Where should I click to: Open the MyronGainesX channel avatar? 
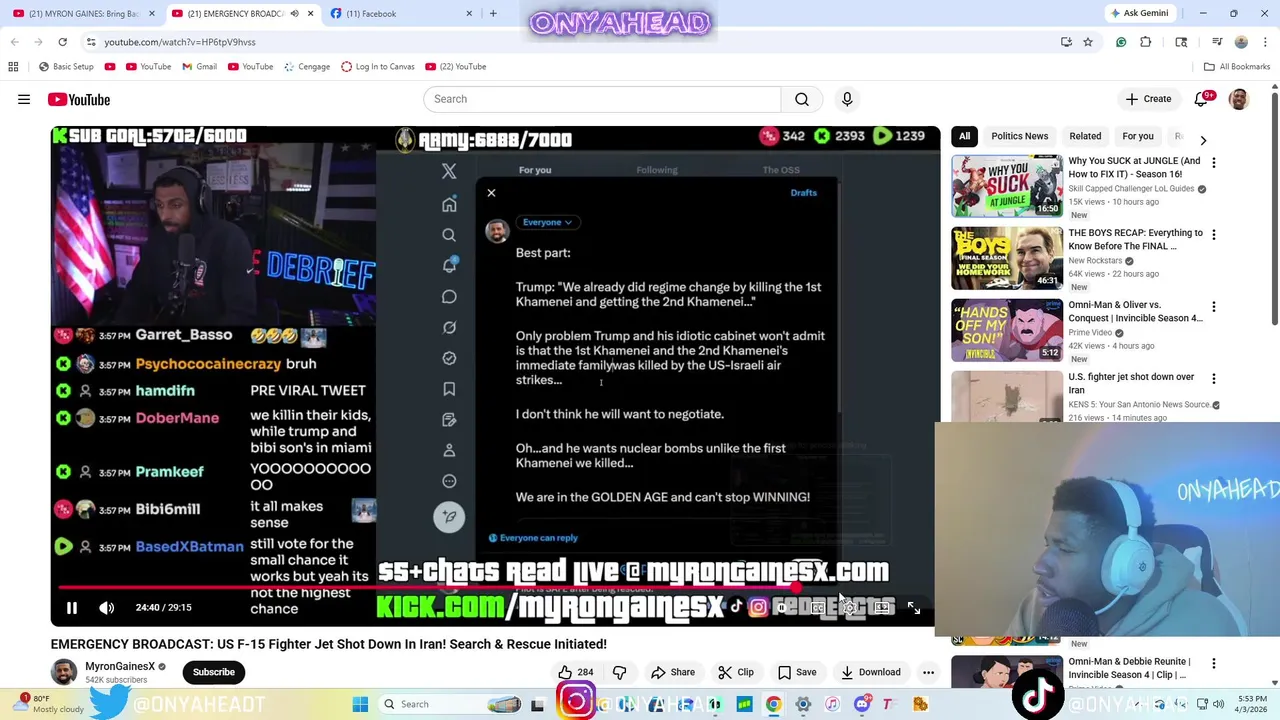tap(64, 672)
